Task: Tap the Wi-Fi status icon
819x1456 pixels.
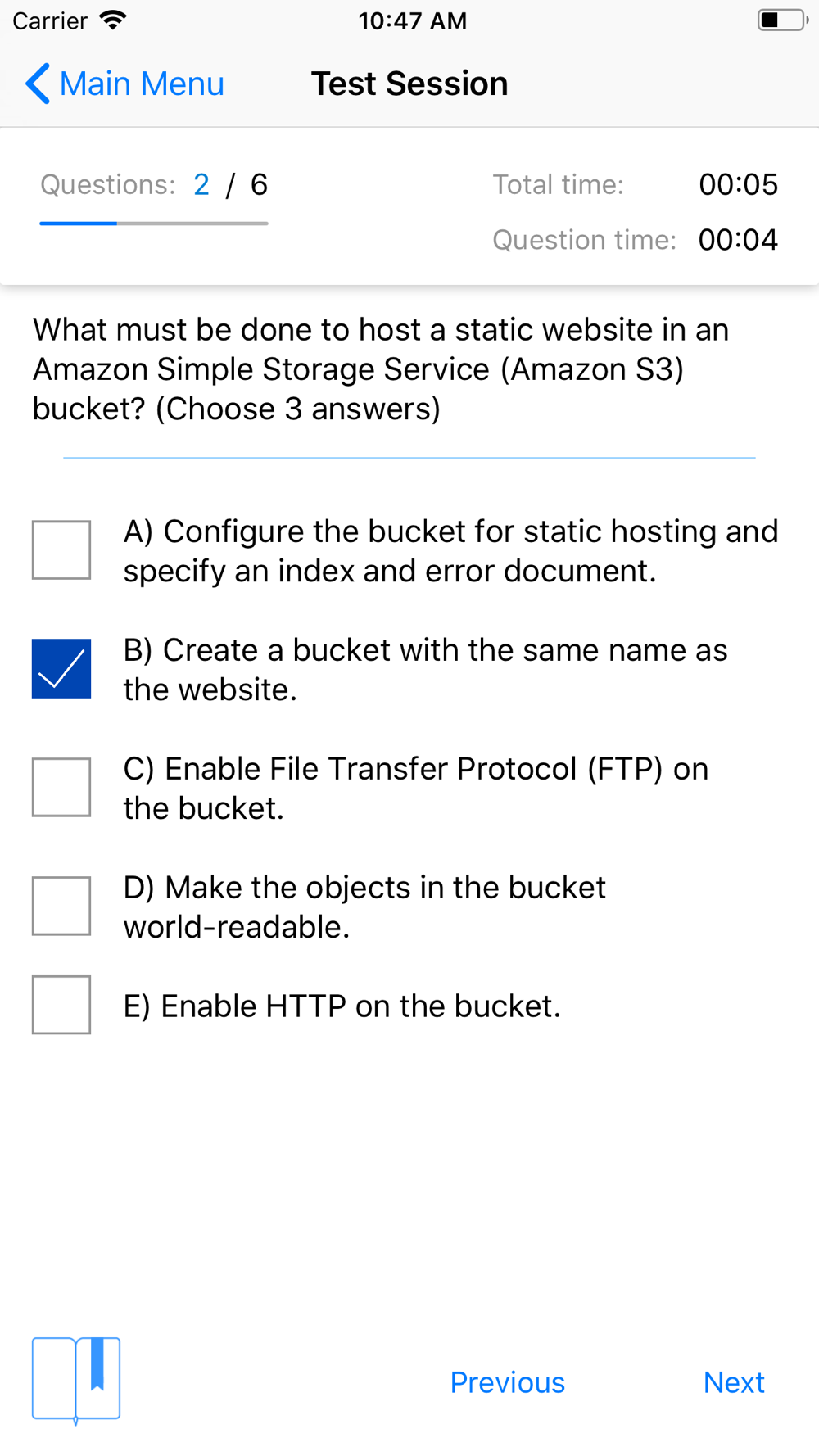Action: 113,20
